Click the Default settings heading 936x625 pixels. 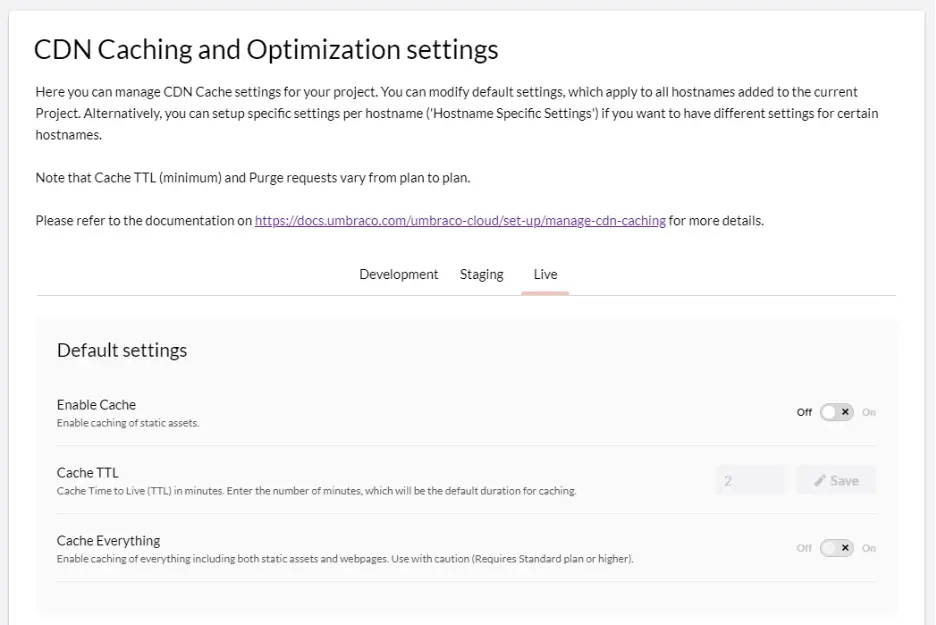(x=122, y=350)
